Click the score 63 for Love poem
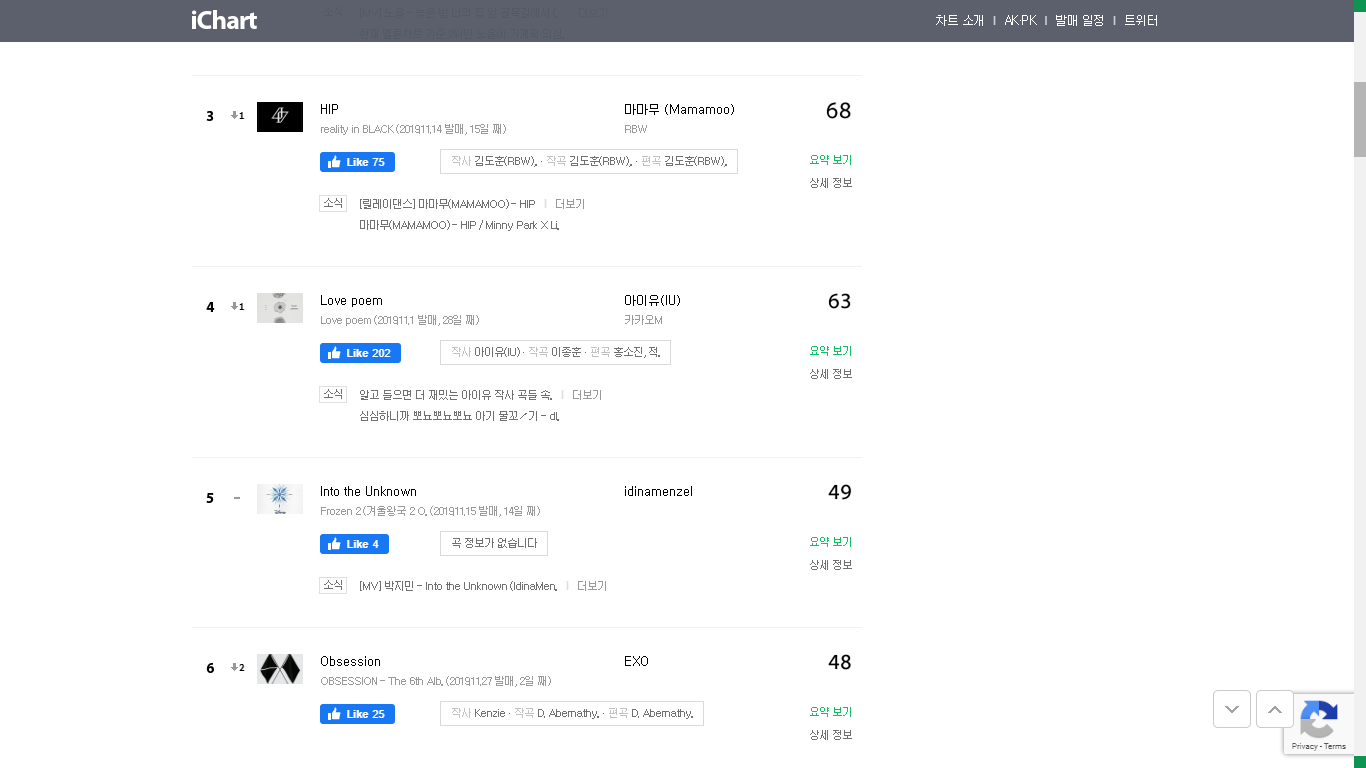This screenshot has width=1366, height=768. pyautogui.click(x=839, y=302)
